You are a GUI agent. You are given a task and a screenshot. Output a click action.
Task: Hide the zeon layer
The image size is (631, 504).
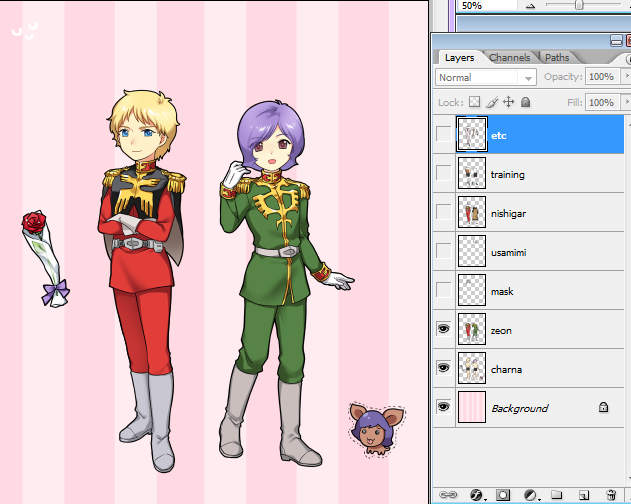tap(443, 329)
